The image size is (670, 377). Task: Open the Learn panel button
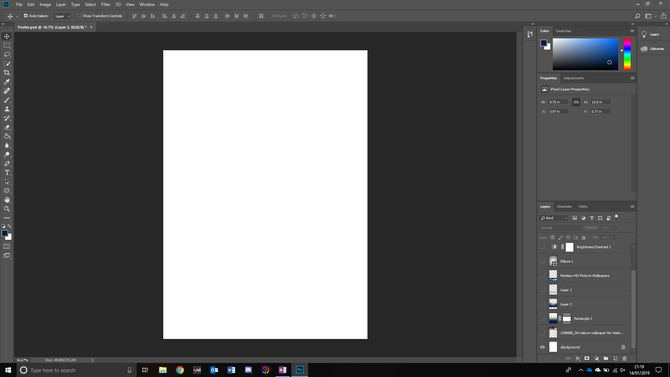pyautogui.click(x=650, y=35)
